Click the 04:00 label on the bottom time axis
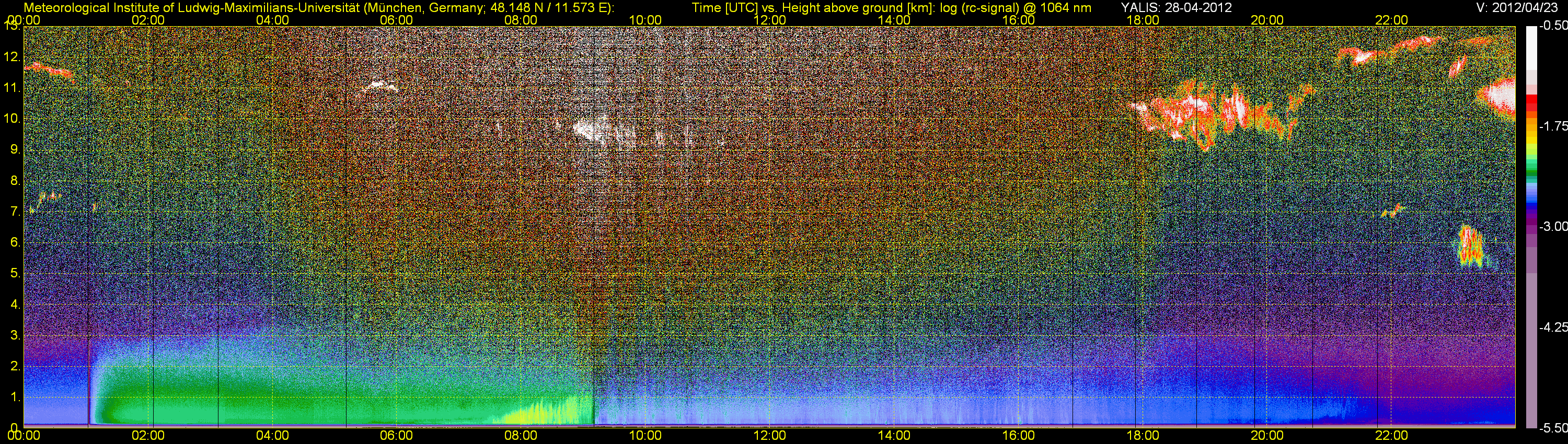Screen dimensions: 1568x444 click(x=273, y=436)
